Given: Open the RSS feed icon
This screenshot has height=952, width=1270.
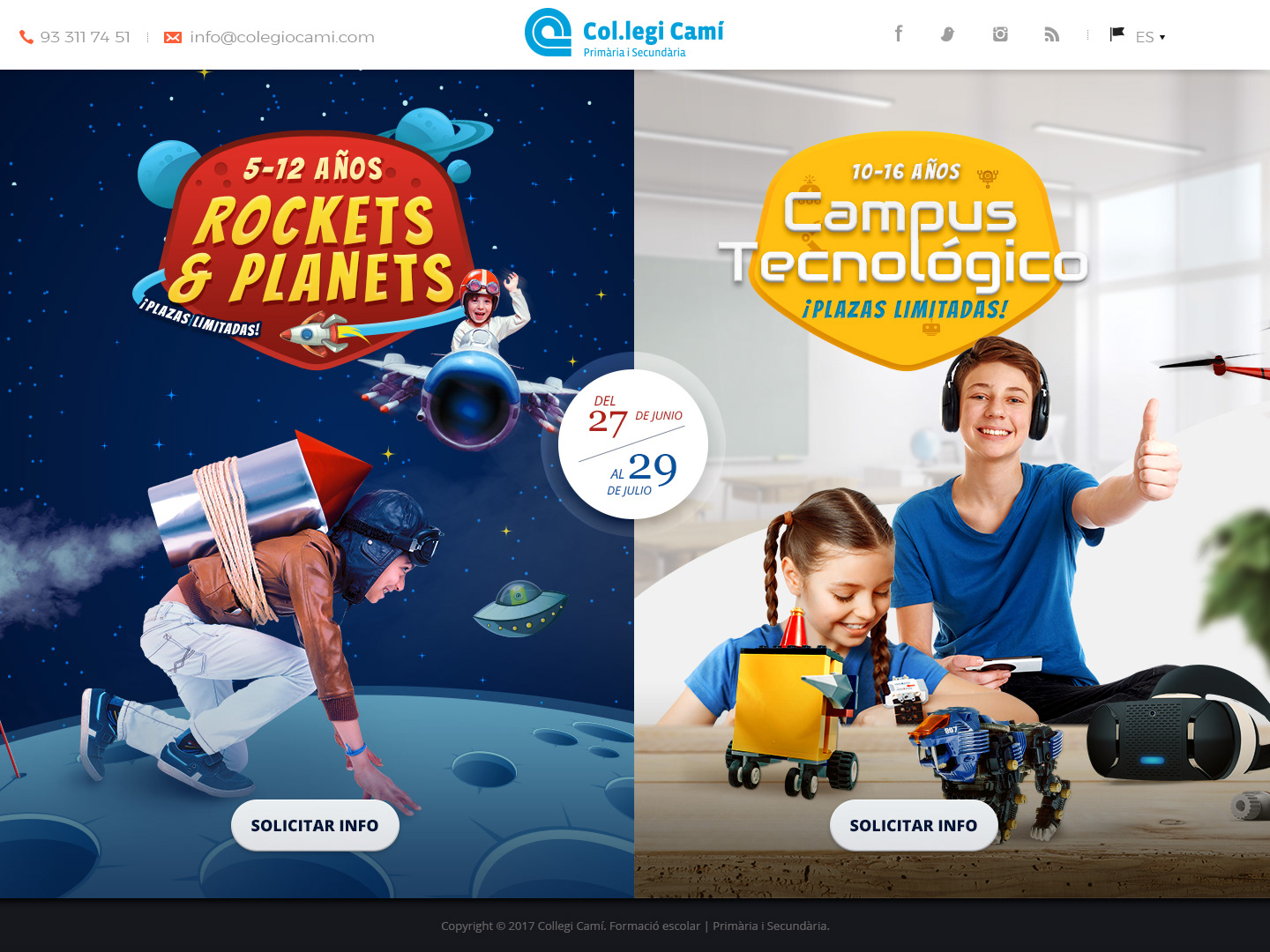Looking at the screenshot, I should click(x=1051, y=34).
